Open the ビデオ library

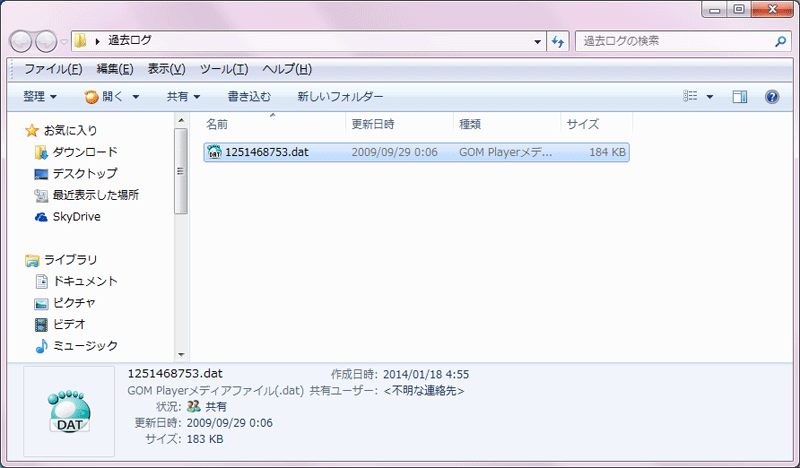point(69,324)
